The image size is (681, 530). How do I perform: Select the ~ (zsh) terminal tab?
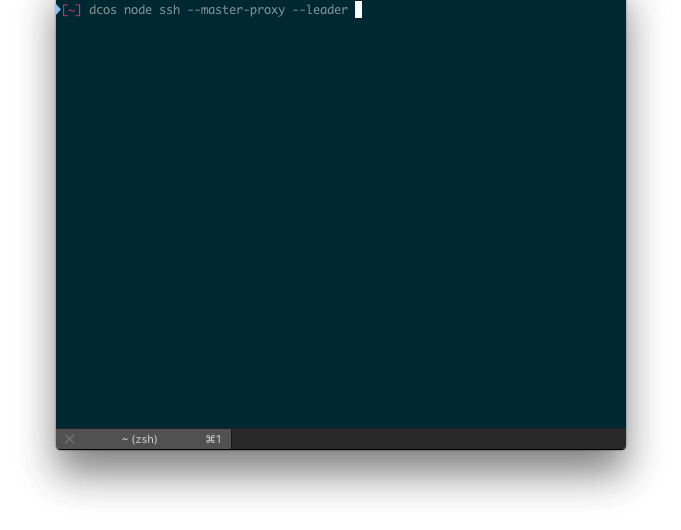[144, 439]
